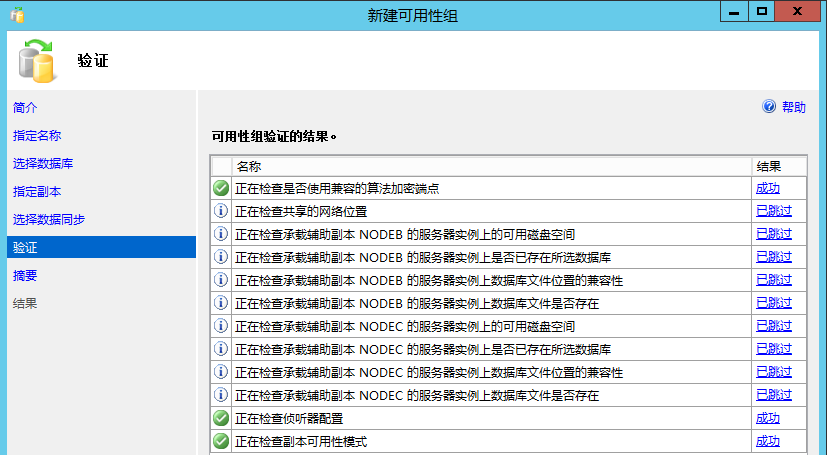This screenshot has height=455, width=827.
Task: Close the 新建可用性组 window
Action: 797,12
